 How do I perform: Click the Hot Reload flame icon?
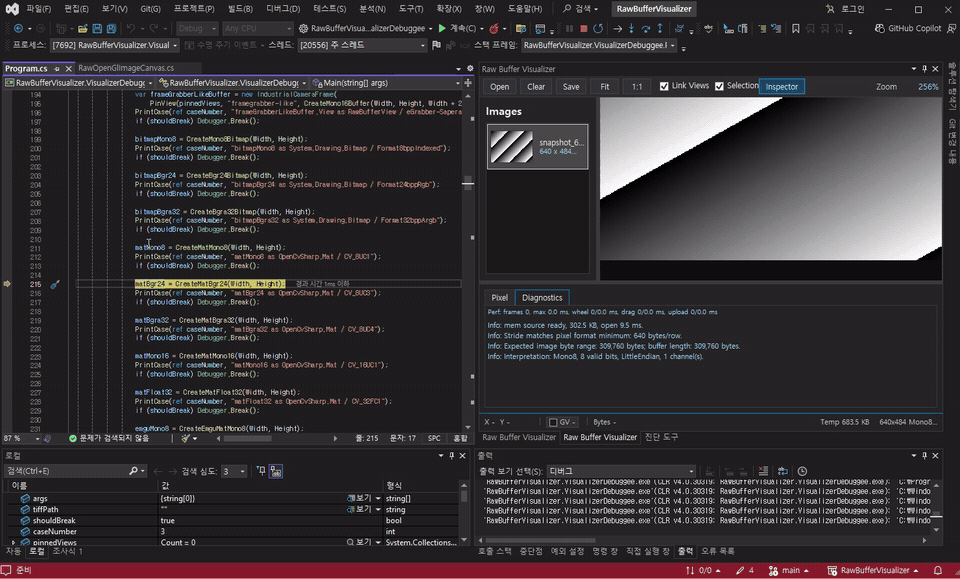click(x=493, y=29)
